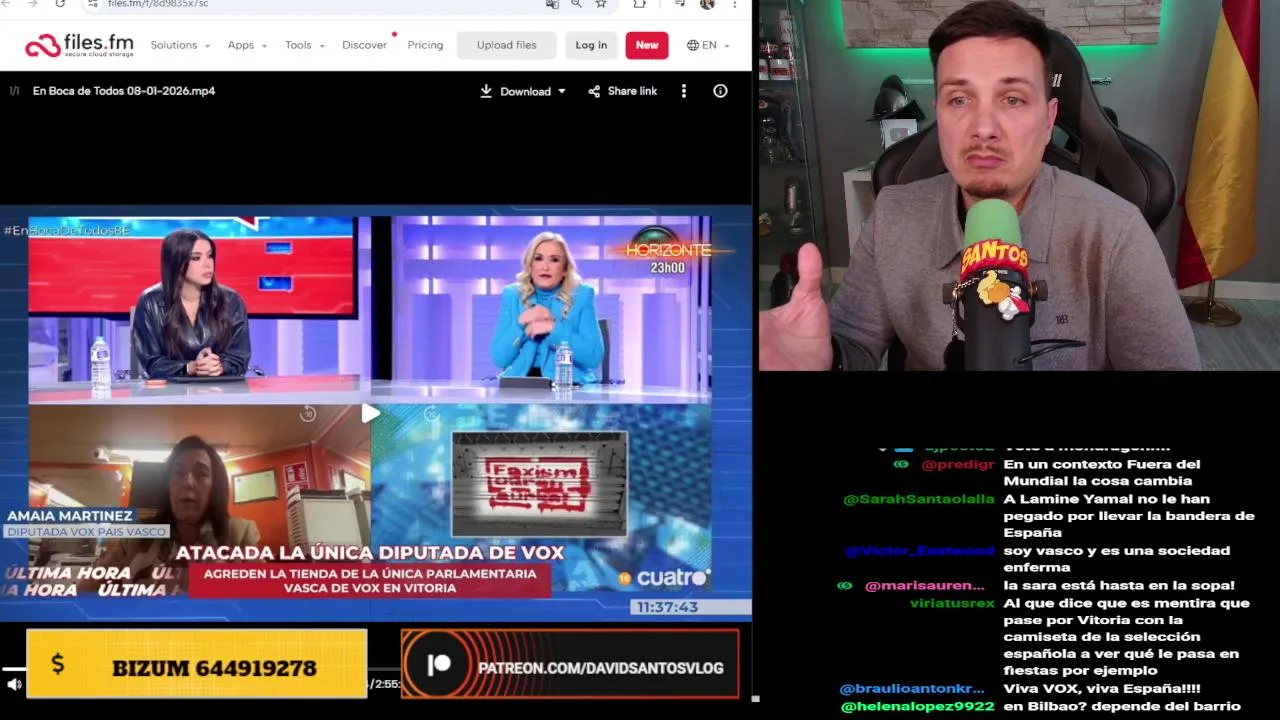View site information icon in address bar

92,4
